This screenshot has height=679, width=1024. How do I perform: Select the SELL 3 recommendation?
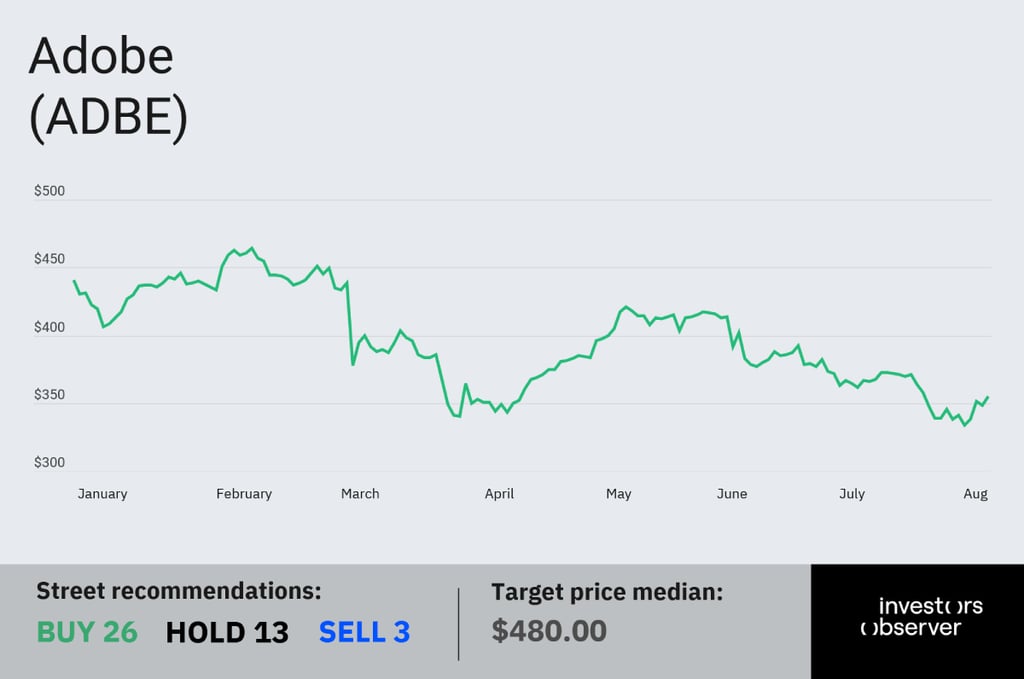point(364,632)
